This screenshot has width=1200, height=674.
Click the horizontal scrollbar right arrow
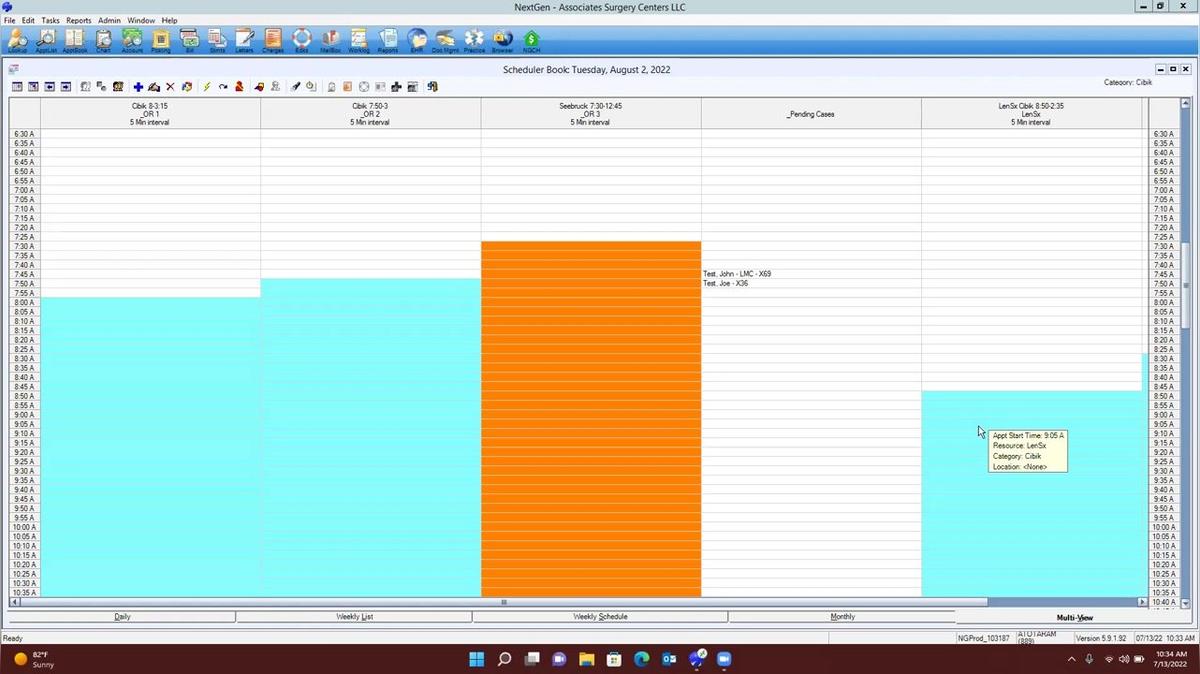1142,602
